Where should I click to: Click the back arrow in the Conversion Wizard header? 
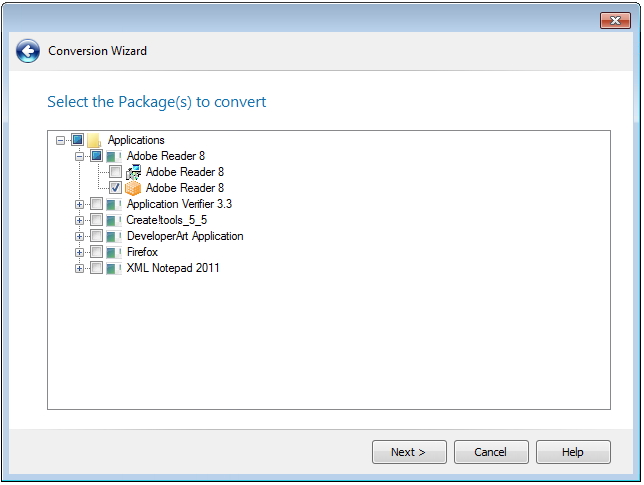coord(28,51)
